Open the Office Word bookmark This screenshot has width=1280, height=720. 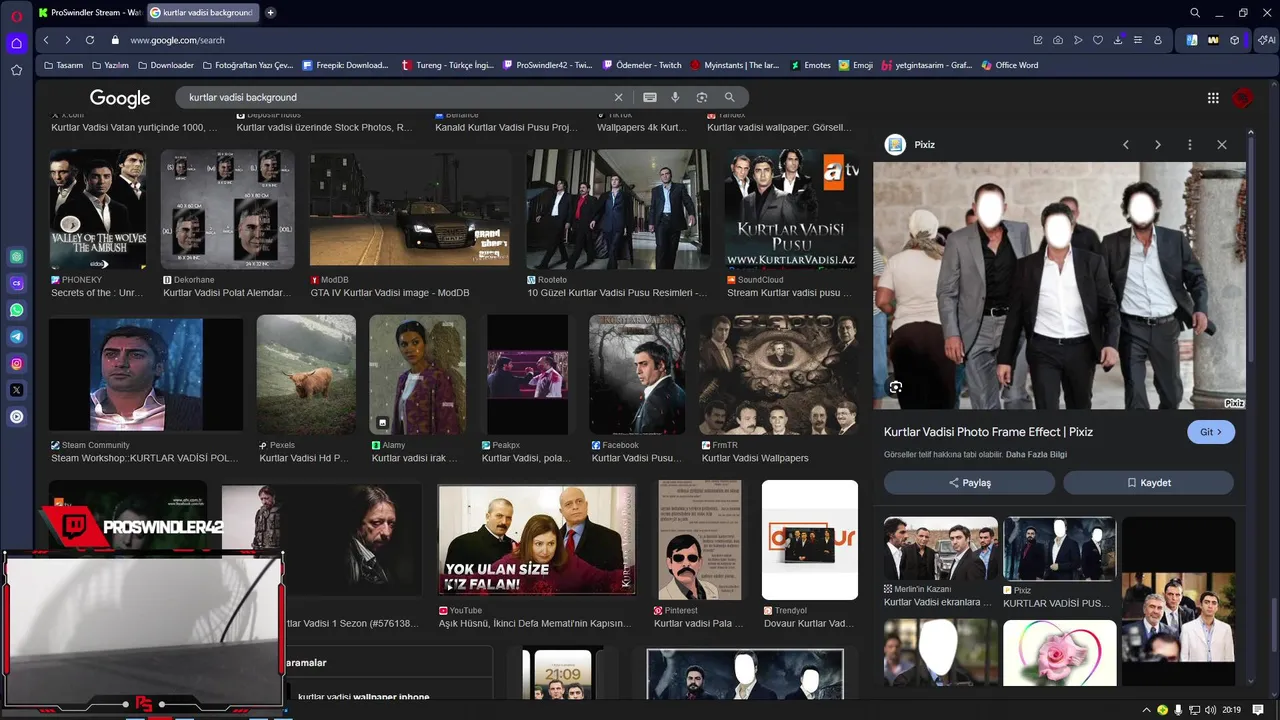click(1010, 65)
